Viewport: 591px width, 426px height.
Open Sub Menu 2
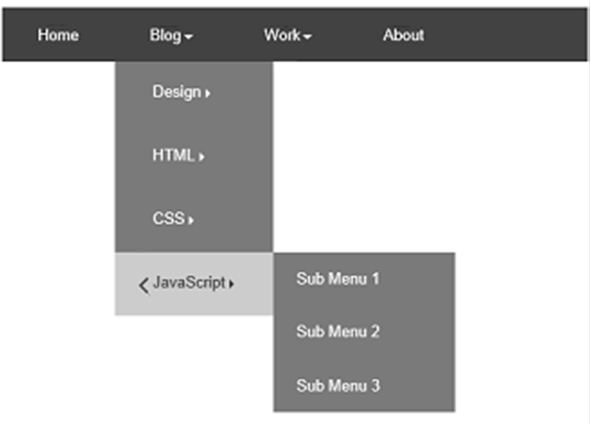click(x=338, y=332)
